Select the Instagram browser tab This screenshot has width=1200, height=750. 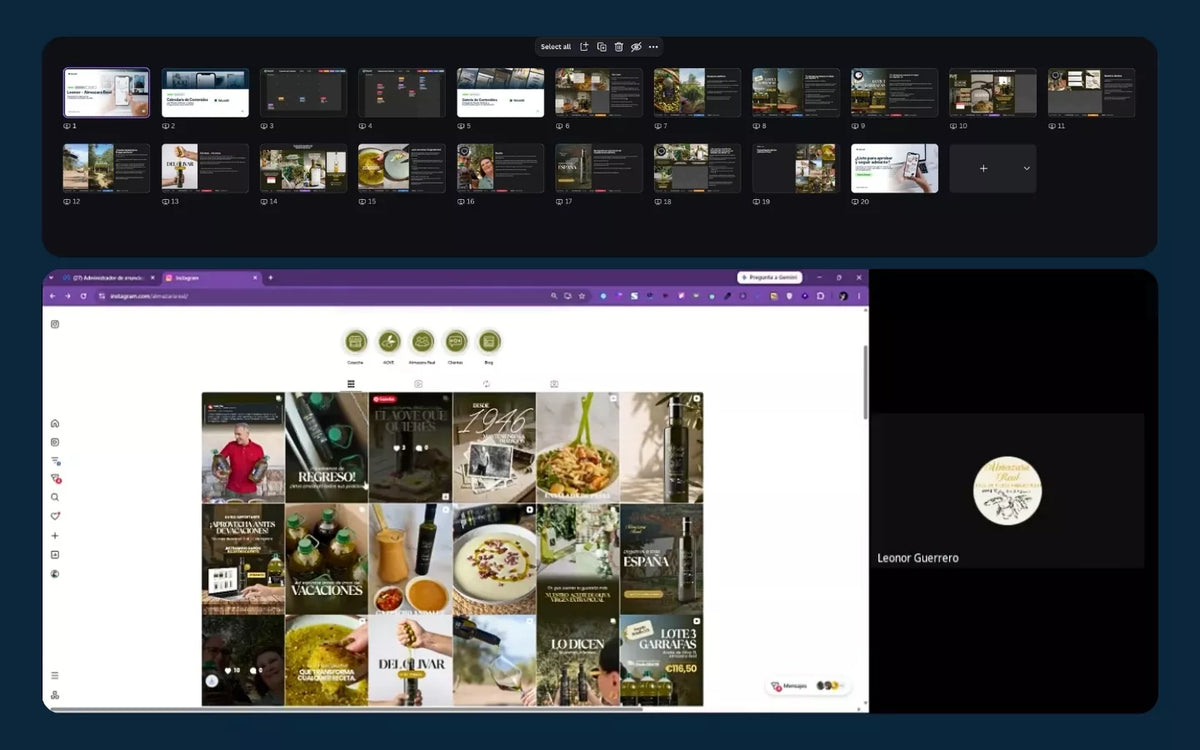(211, 277)
